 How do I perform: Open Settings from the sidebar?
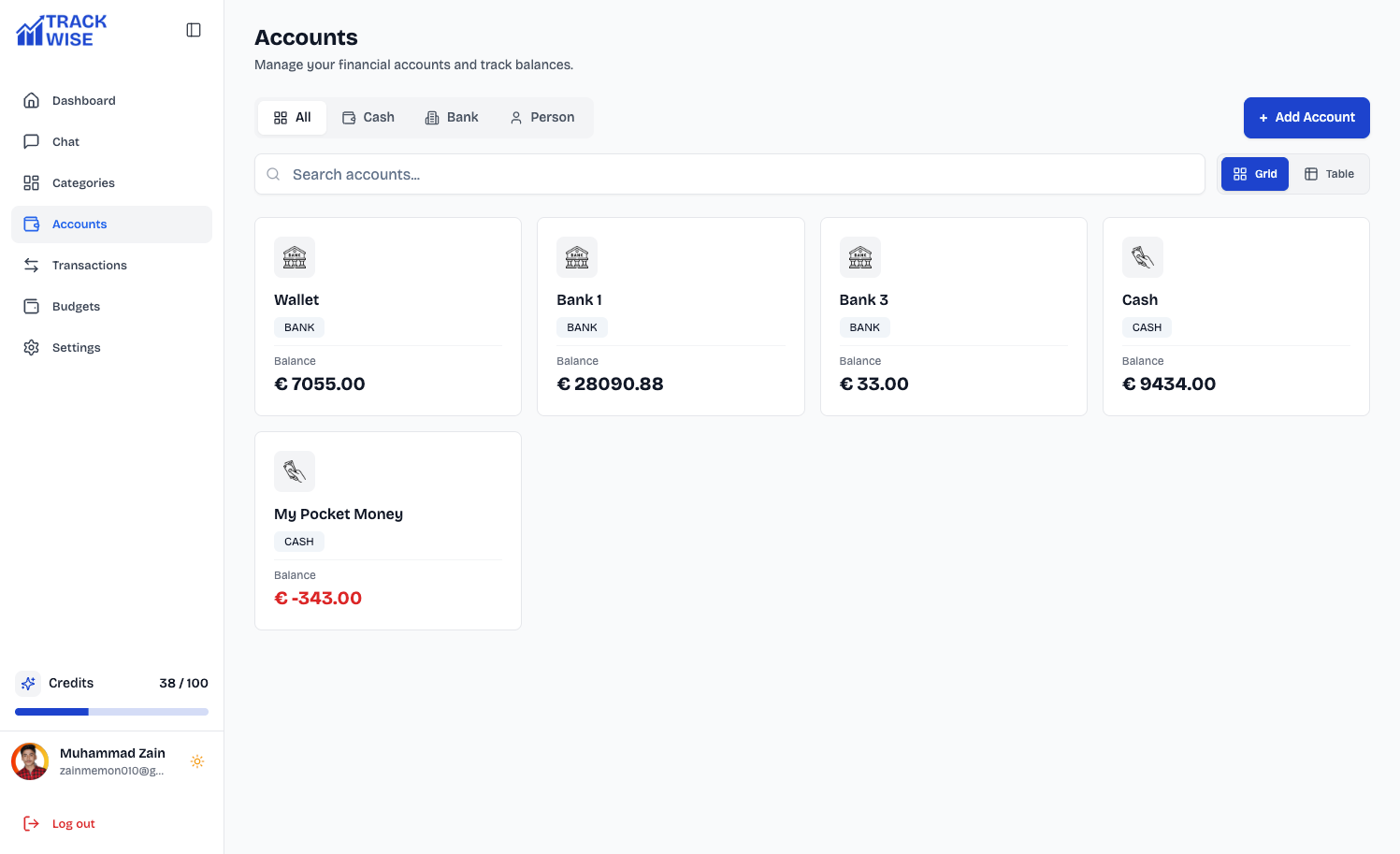76,347
